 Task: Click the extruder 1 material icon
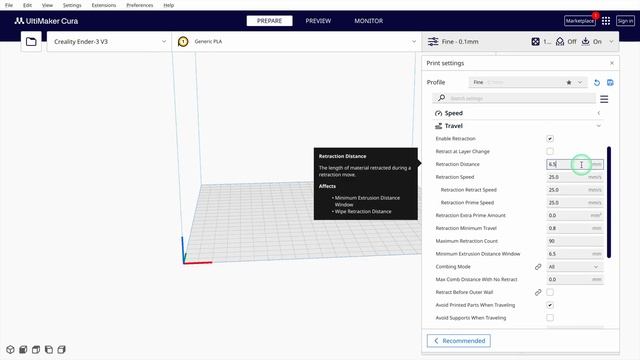pos(183,42)
